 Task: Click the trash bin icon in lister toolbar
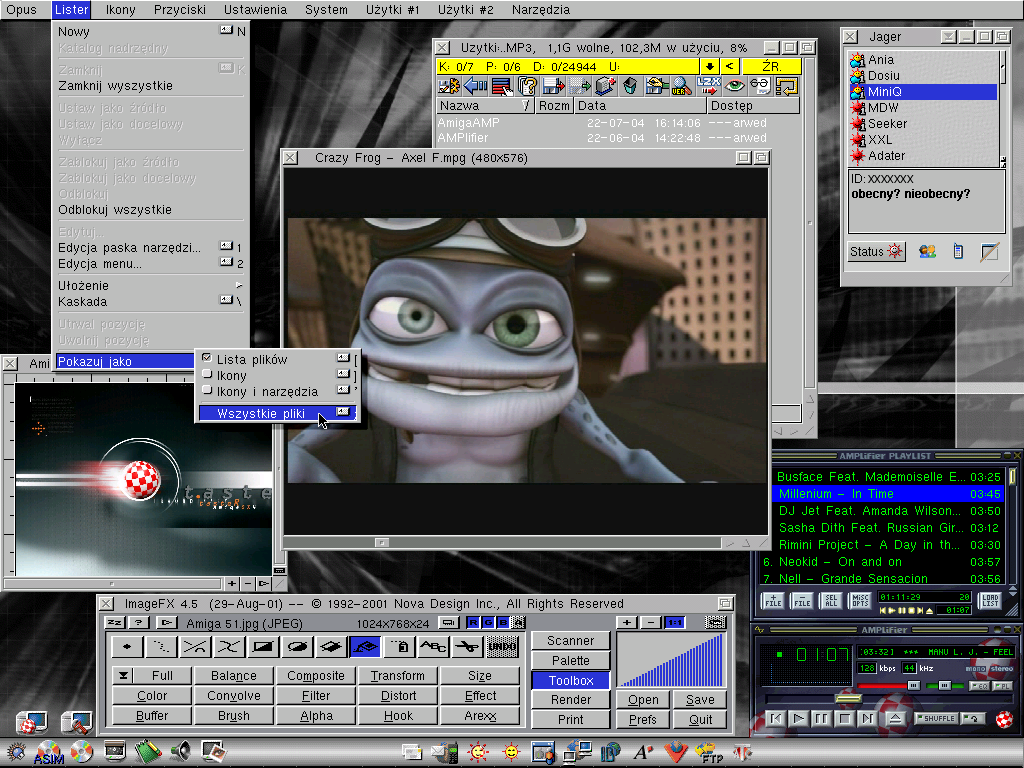click(x=631, y=86)
